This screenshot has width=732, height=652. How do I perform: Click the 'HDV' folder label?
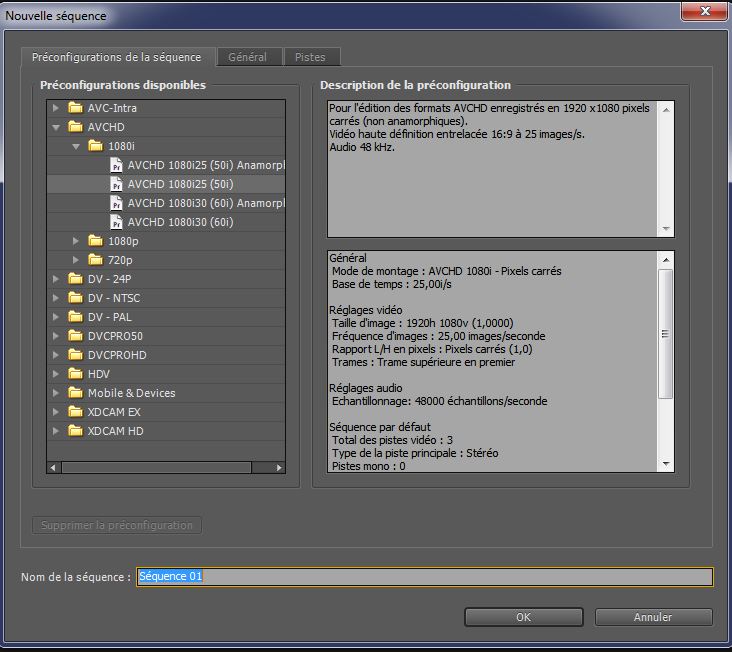tap(99, 374)
